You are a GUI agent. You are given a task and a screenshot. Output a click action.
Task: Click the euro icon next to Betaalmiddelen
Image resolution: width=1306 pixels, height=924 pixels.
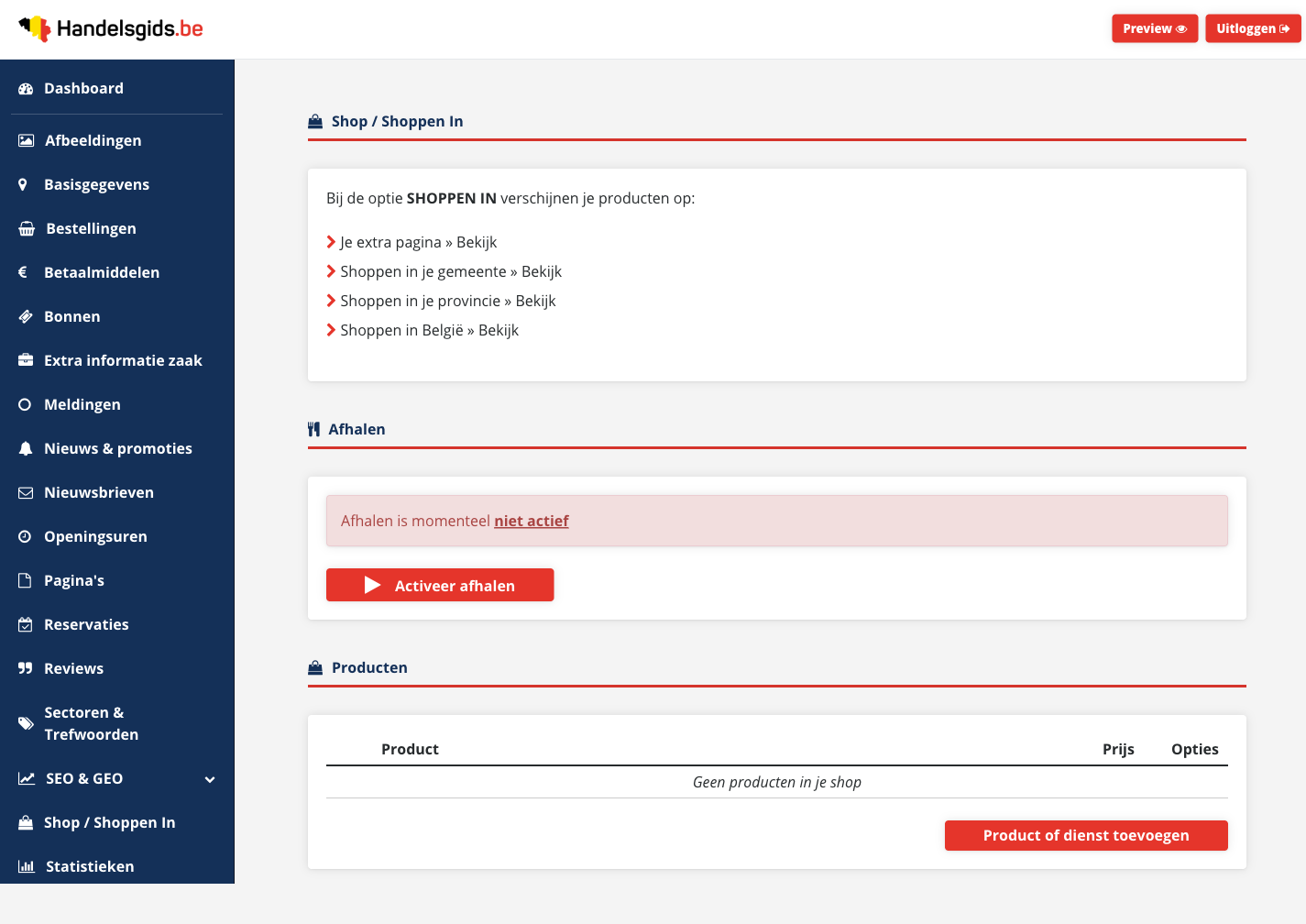[23, 272]
